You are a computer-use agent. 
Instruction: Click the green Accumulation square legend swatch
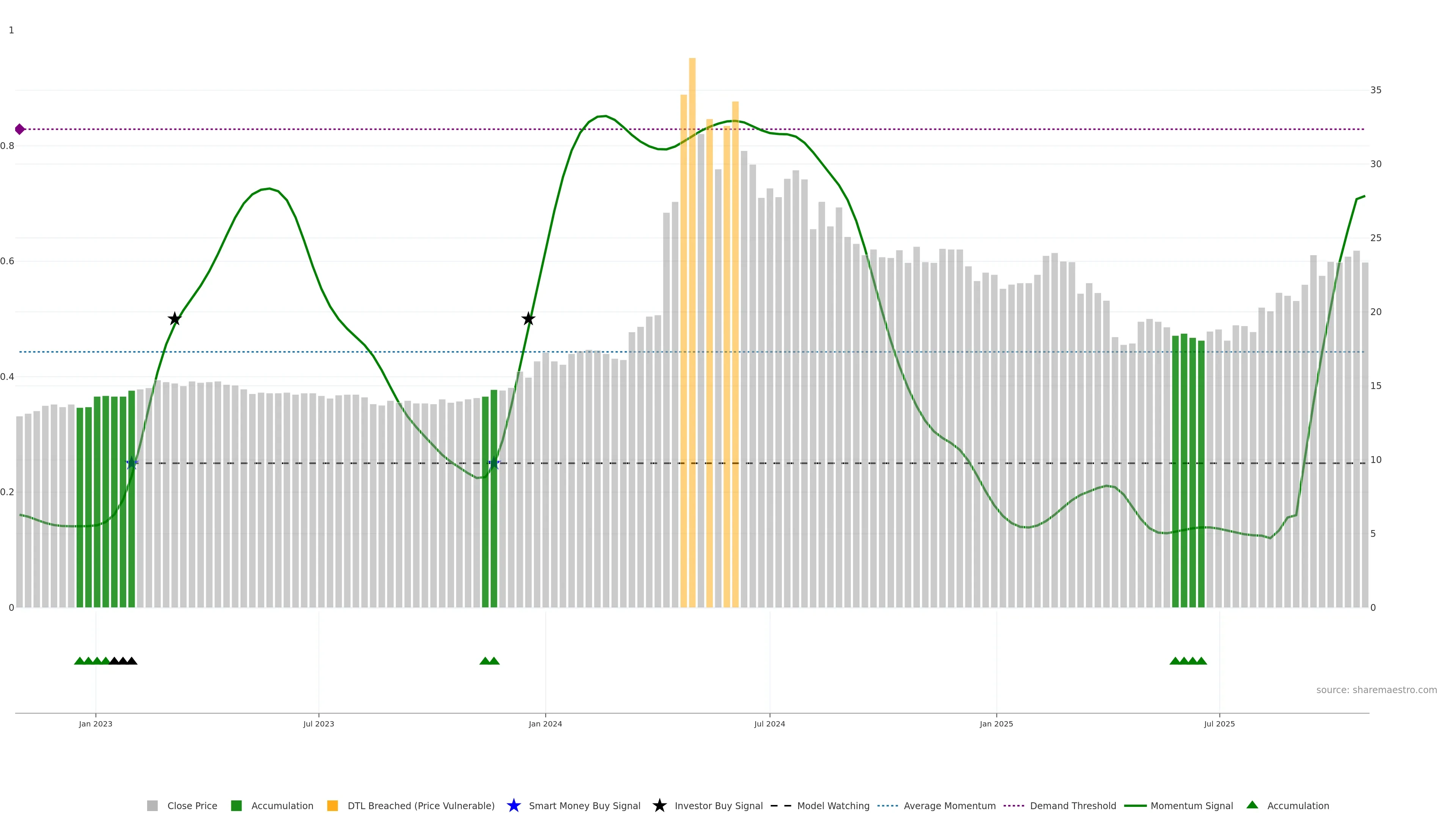236,806
